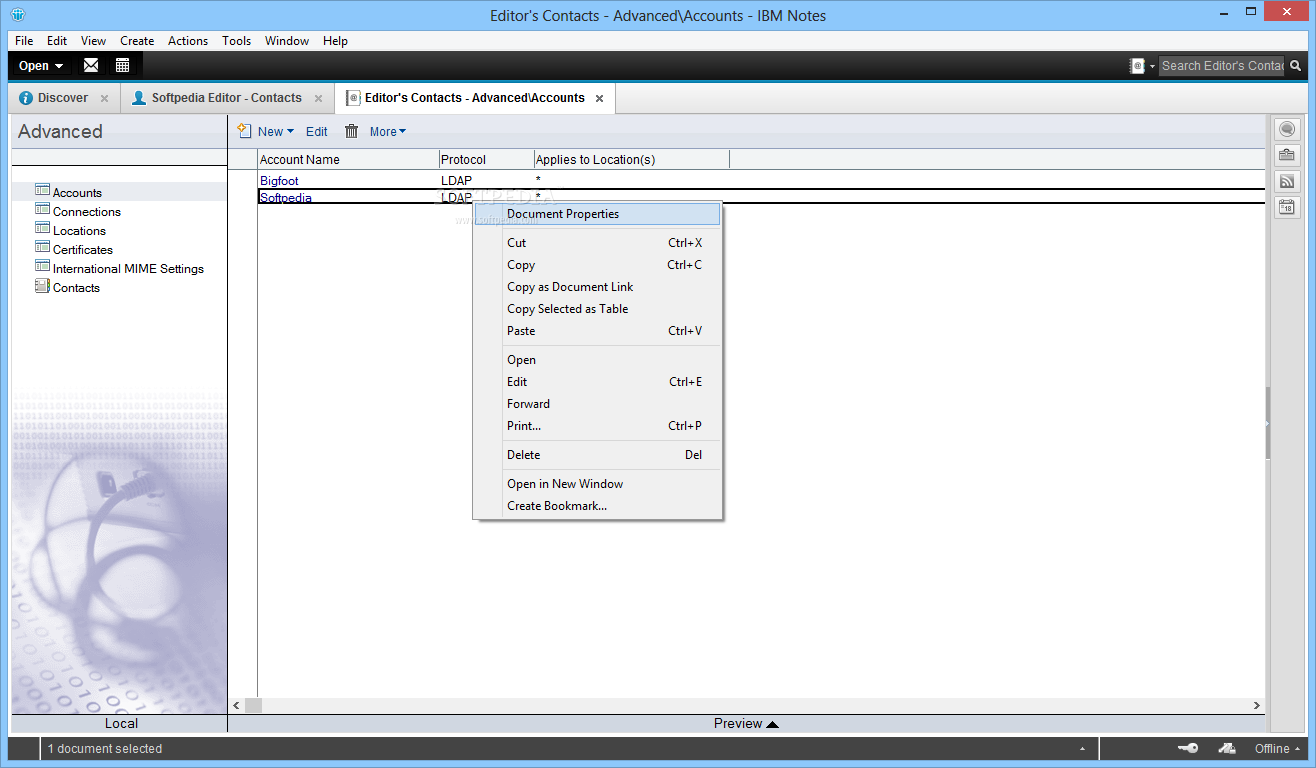Open the Tools menu

[x=237, y=41]
